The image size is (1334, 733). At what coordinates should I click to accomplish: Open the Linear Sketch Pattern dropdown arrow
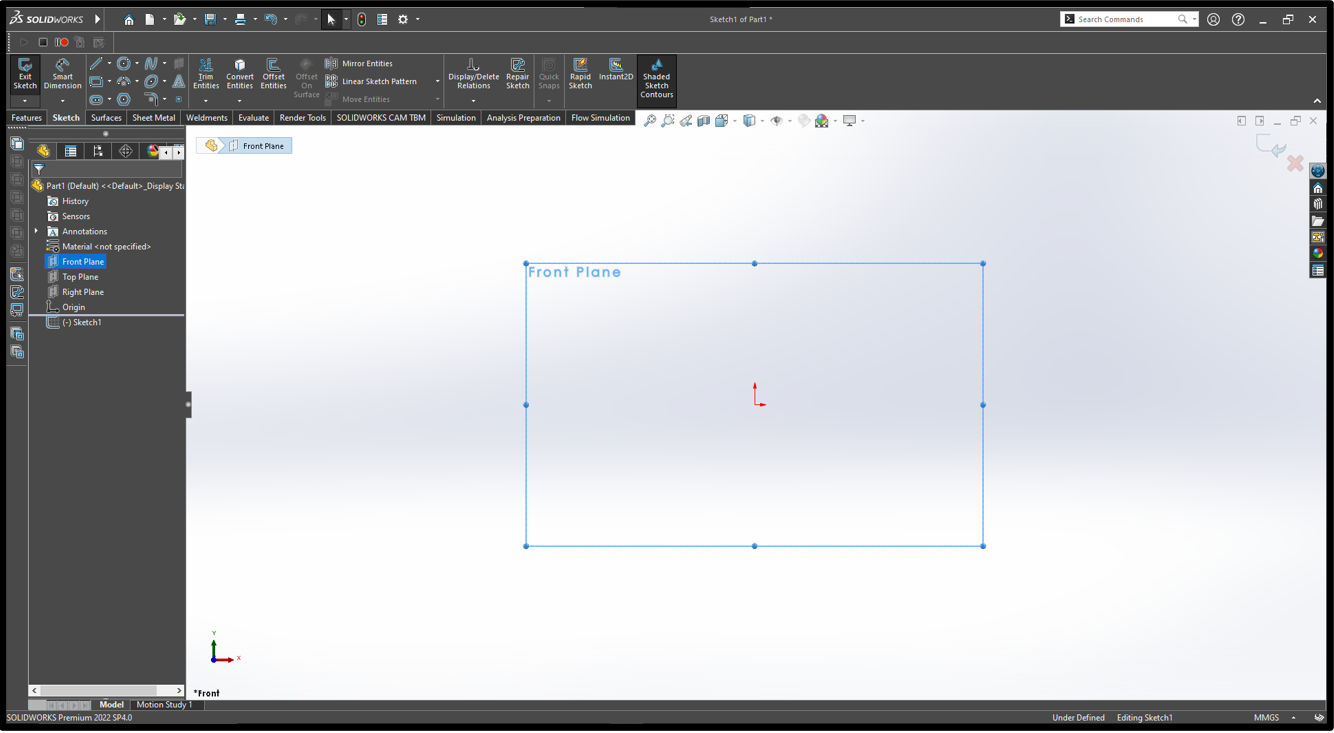coord(437,82)
